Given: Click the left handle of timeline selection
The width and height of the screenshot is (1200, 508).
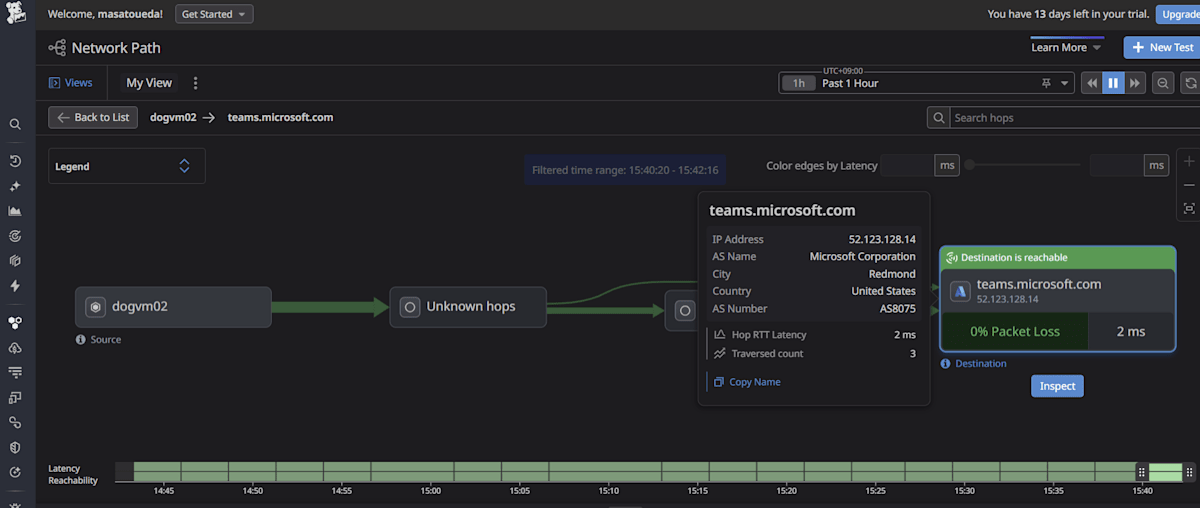Looking at the screenshot, I should point(1142,472).
